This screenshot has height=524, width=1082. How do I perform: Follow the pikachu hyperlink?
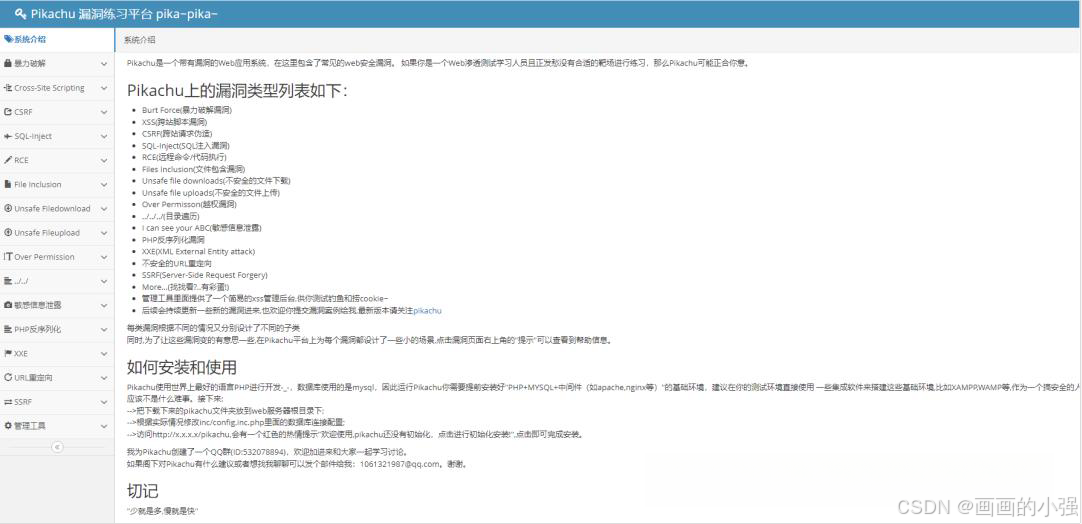(427, 311)
